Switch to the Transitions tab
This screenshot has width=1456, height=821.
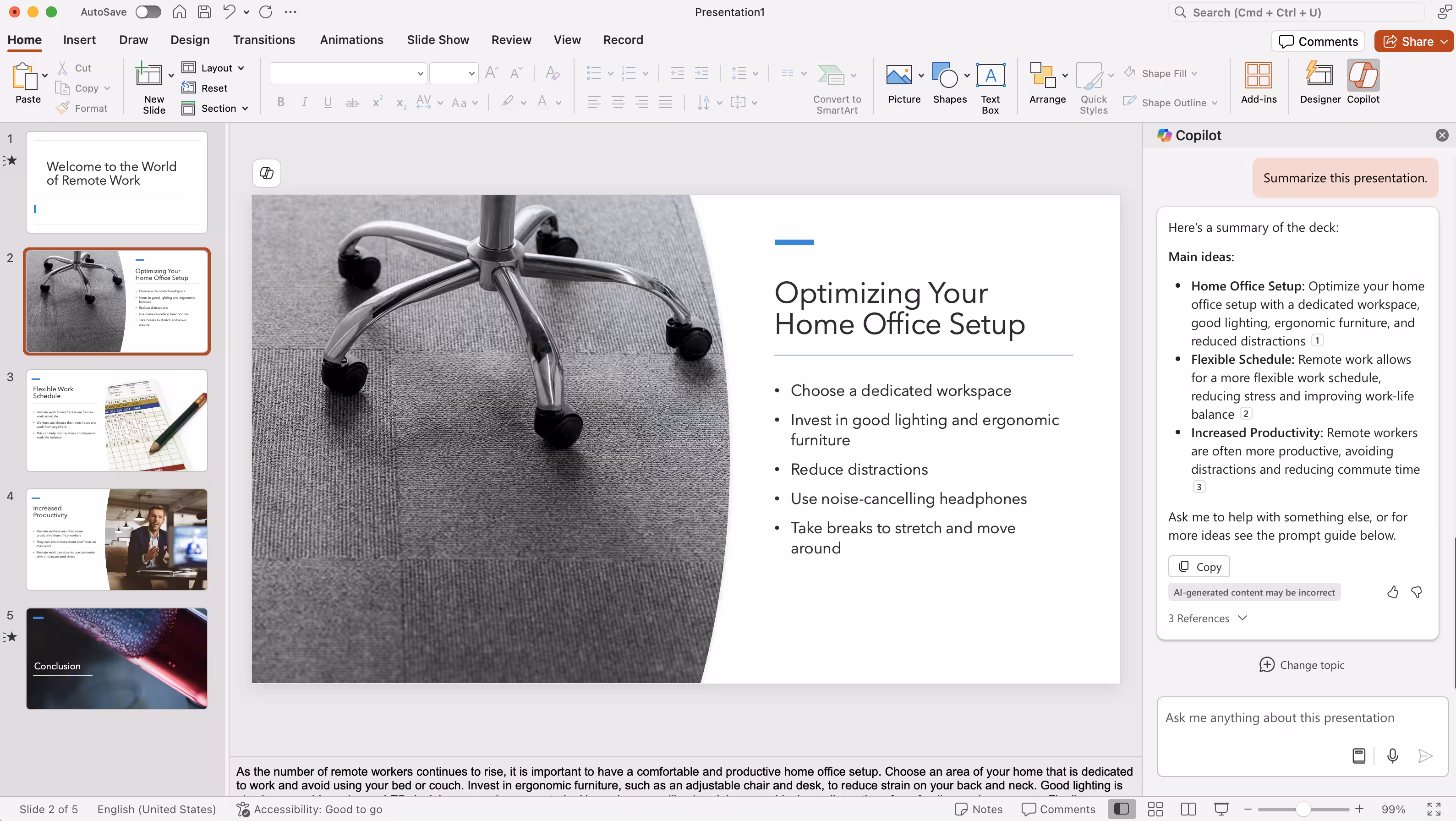pyautogui.click(x=264, y=39)
